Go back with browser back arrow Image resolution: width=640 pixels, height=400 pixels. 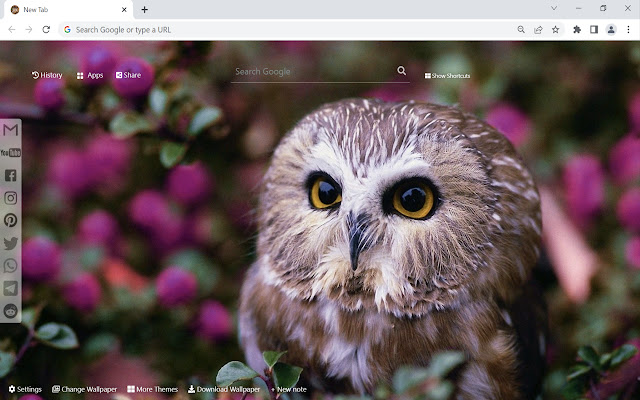pyautogui.click(x=12, y=29)
